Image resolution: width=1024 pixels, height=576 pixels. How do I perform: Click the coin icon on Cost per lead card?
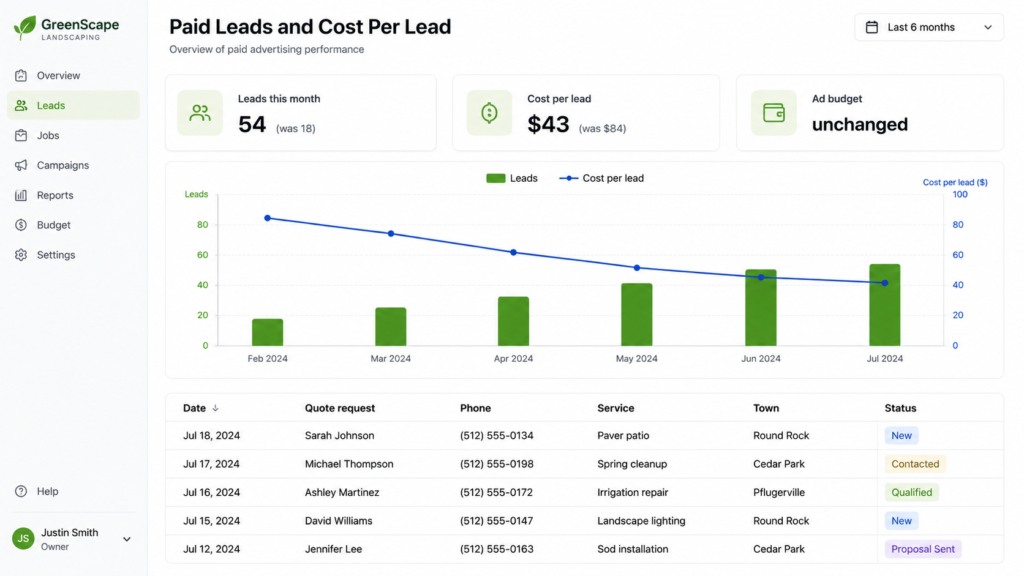tap(489, 113)
